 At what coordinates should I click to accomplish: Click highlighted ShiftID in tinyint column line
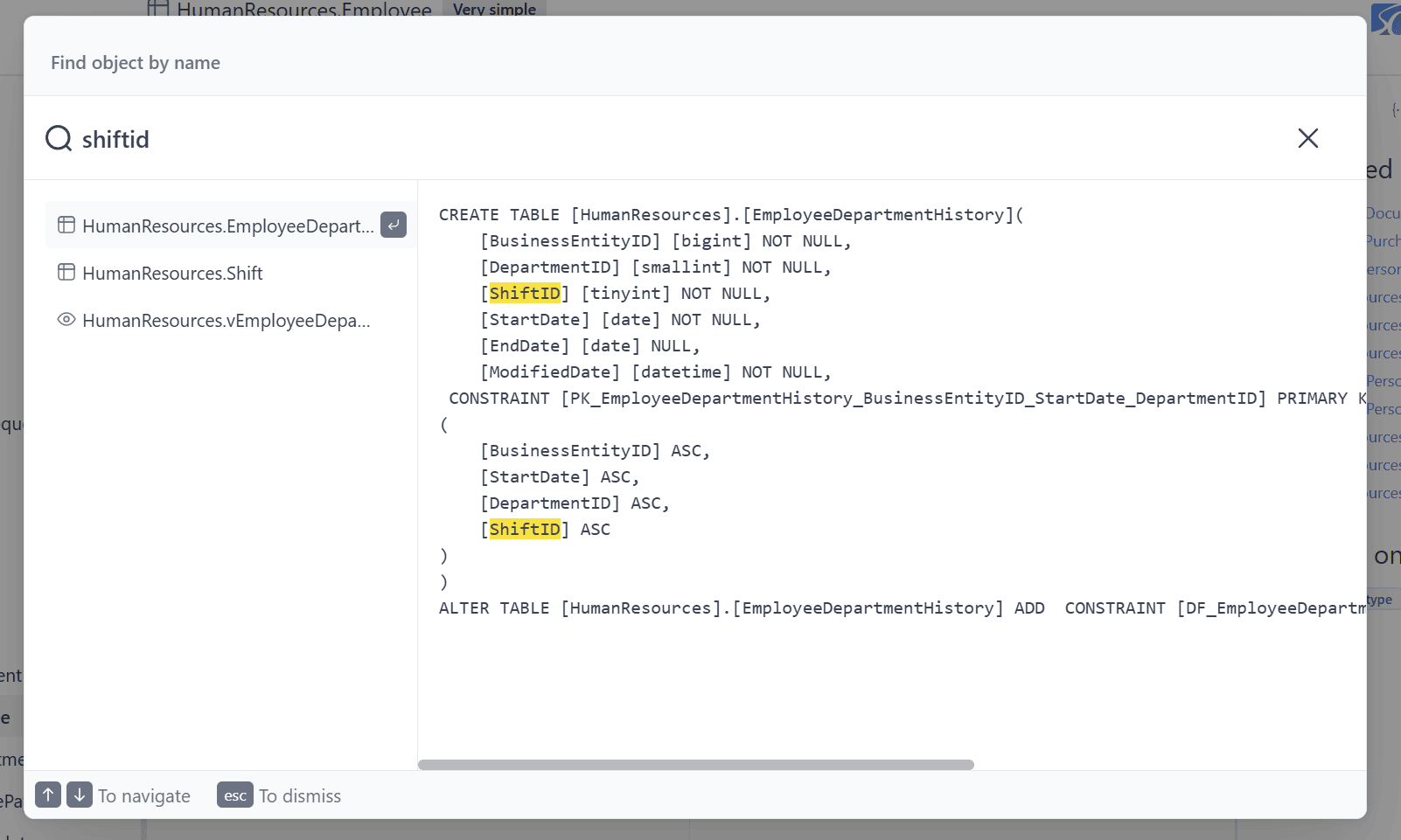[525, 294]
